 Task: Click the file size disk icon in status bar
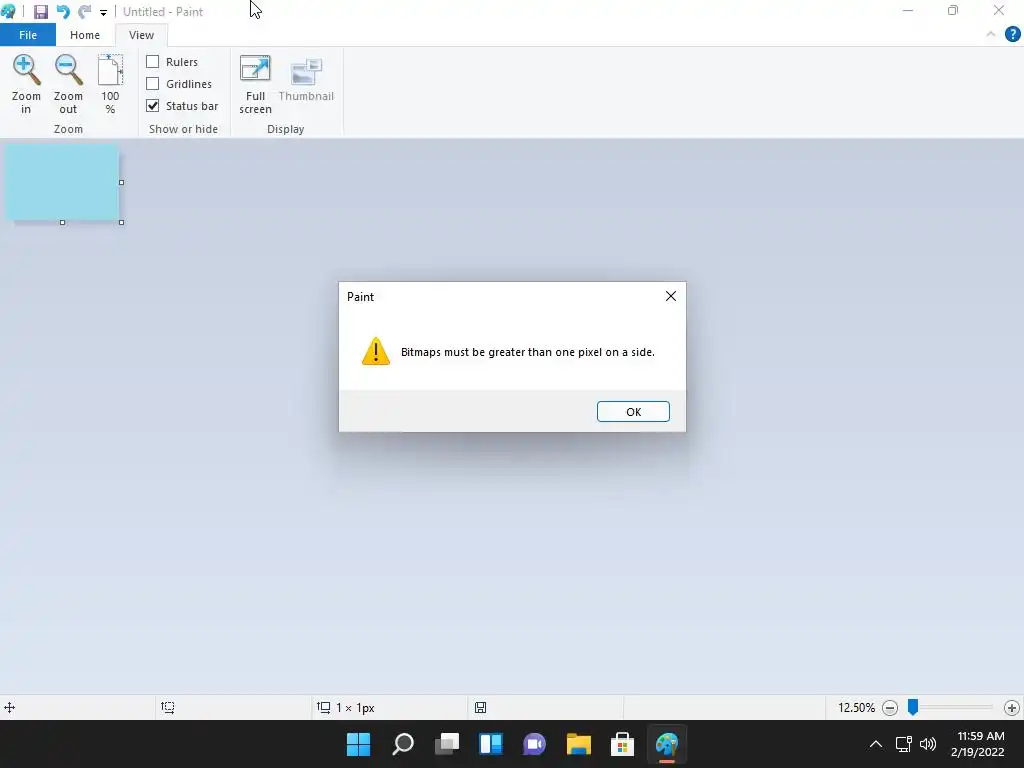481,707
